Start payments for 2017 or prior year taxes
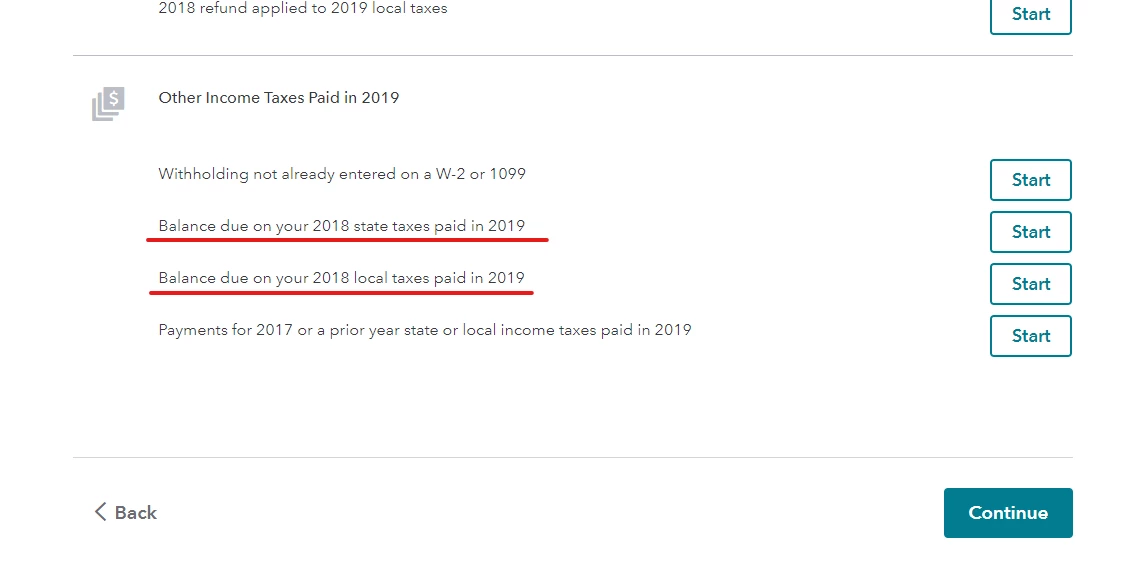The image size is (1124, 563). point(1030,336)
